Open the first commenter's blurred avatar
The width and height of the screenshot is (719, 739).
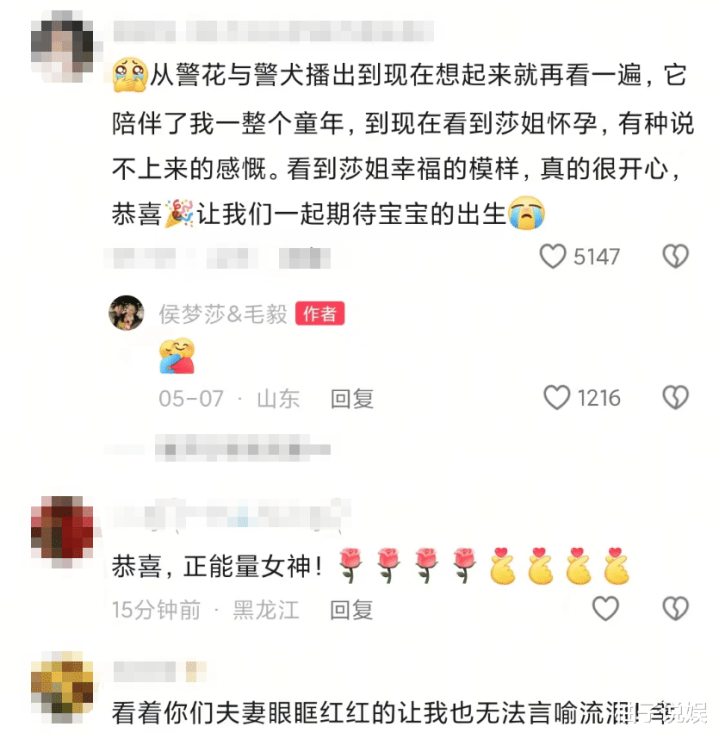(x=62, y=46)
